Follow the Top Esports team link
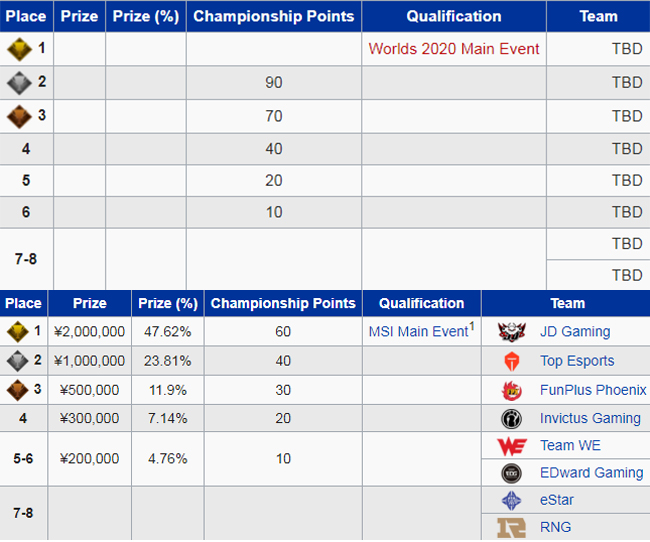This screenshot has width=650, height=542. 577,361
